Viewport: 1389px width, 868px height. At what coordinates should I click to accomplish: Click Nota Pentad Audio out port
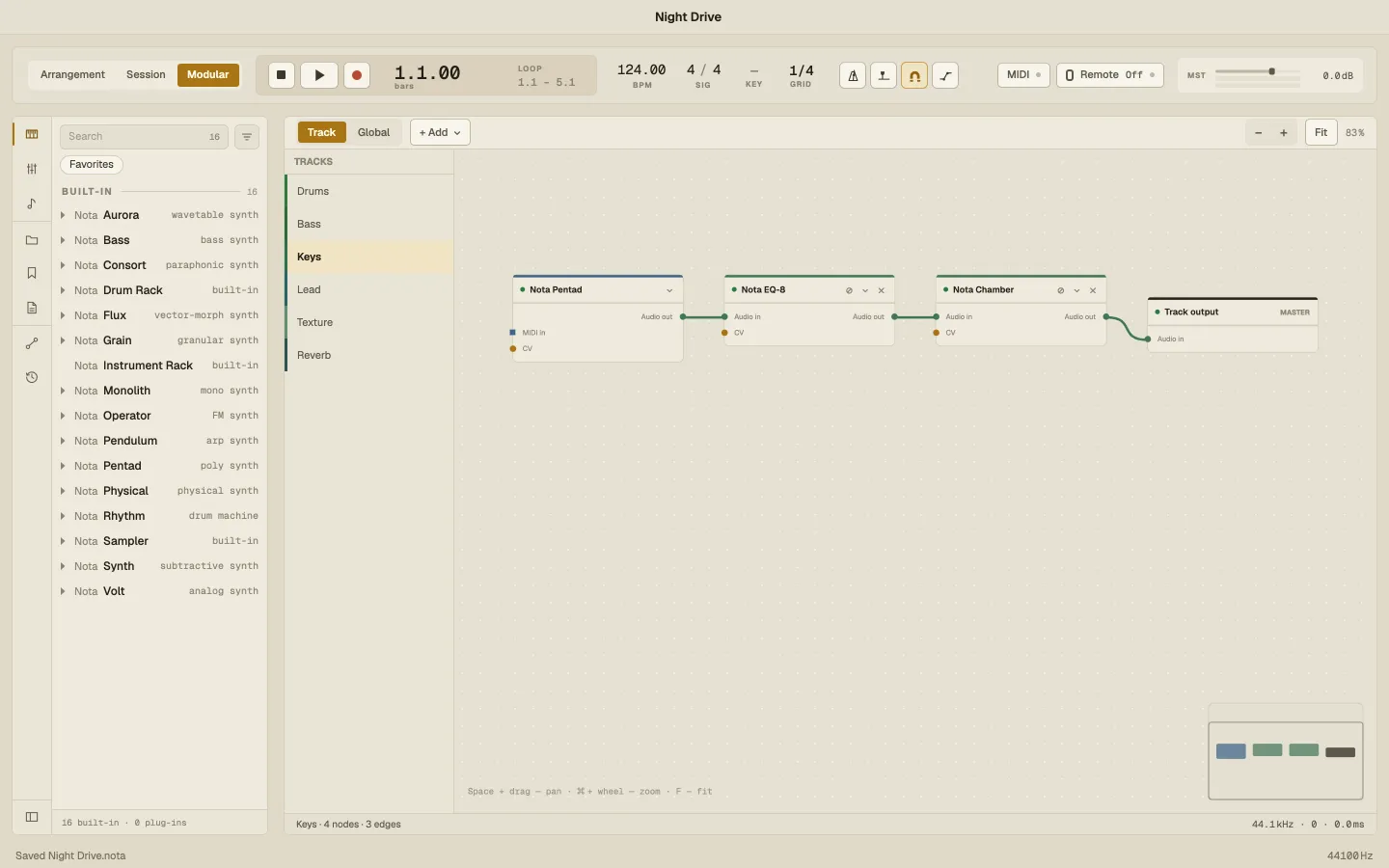tap(683, 316)
